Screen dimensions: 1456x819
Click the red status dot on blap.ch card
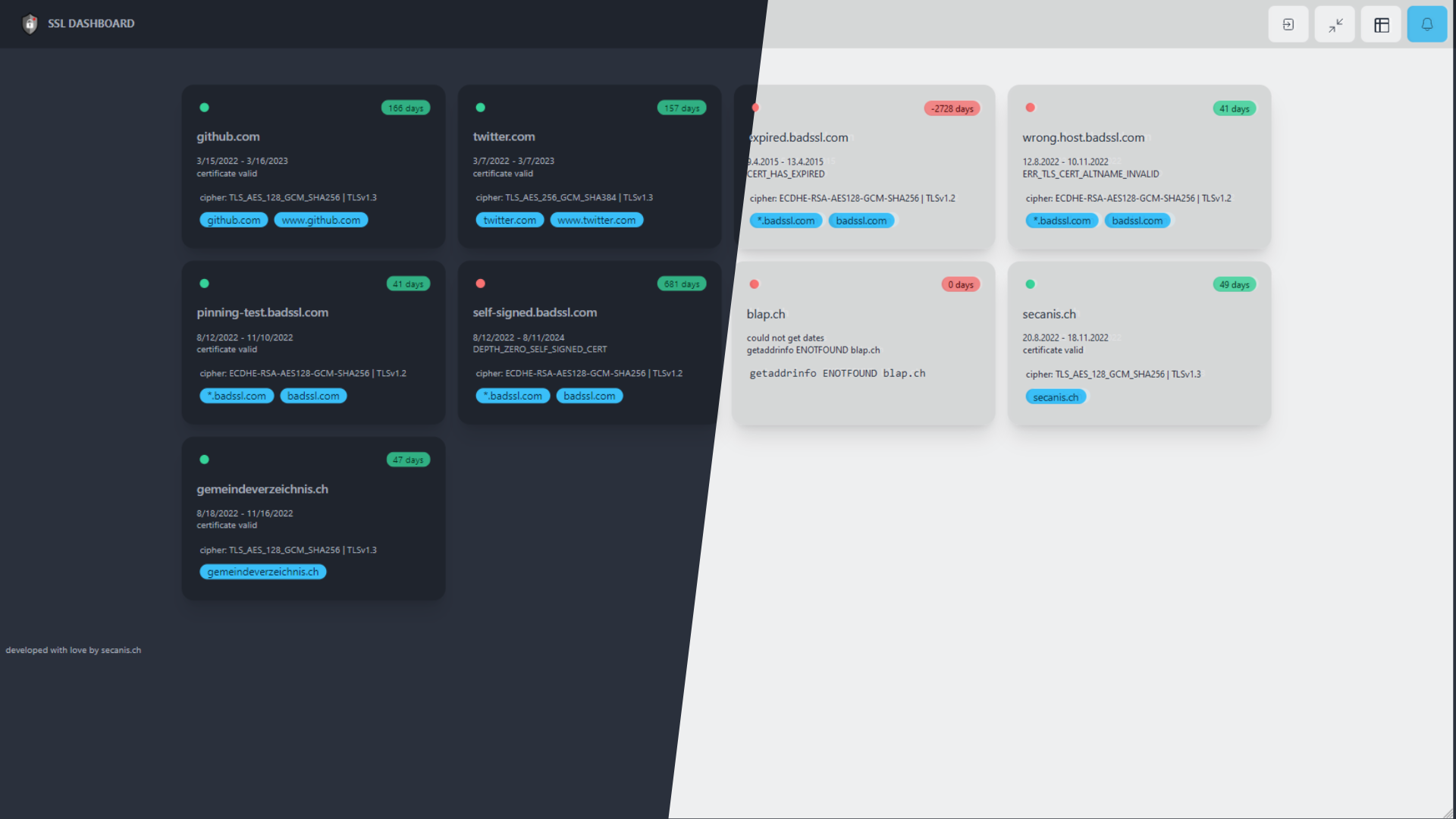click(755, 284)
